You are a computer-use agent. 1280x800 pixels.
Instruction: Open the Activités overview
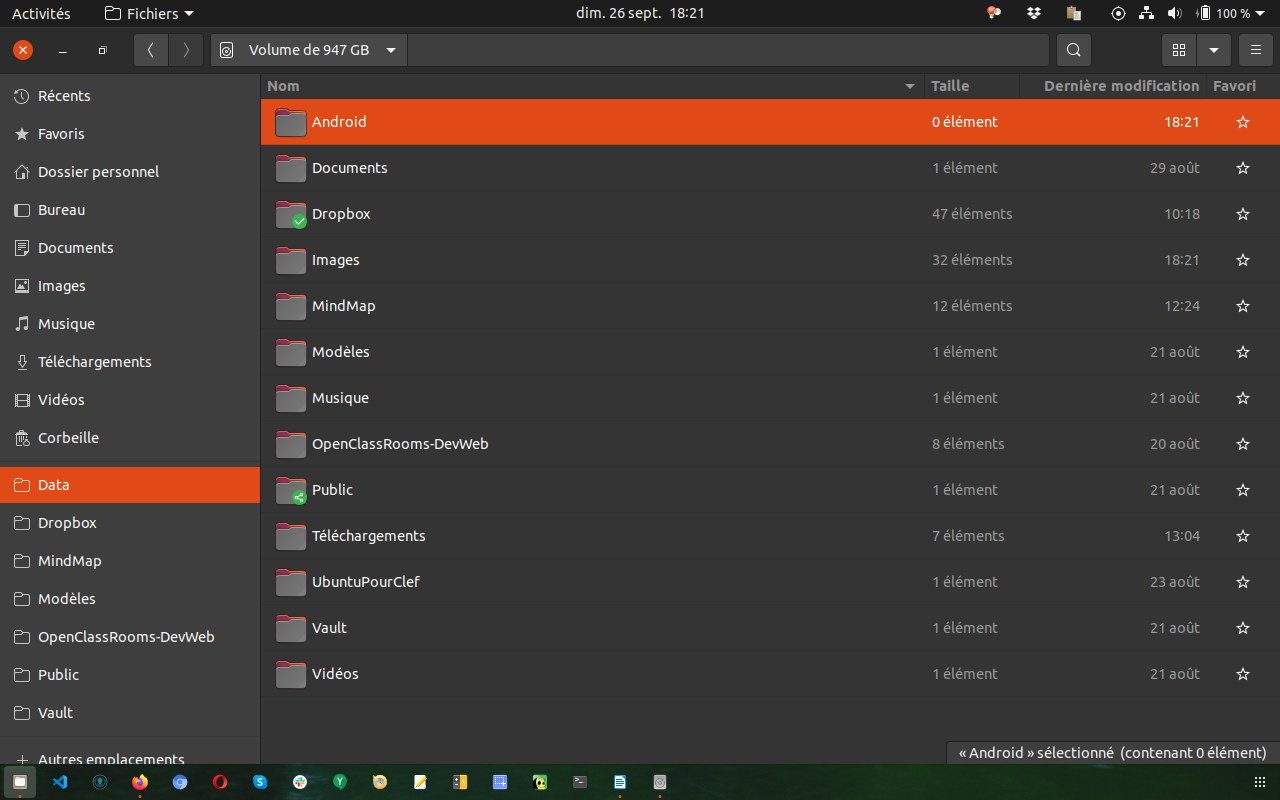[41, 13]
